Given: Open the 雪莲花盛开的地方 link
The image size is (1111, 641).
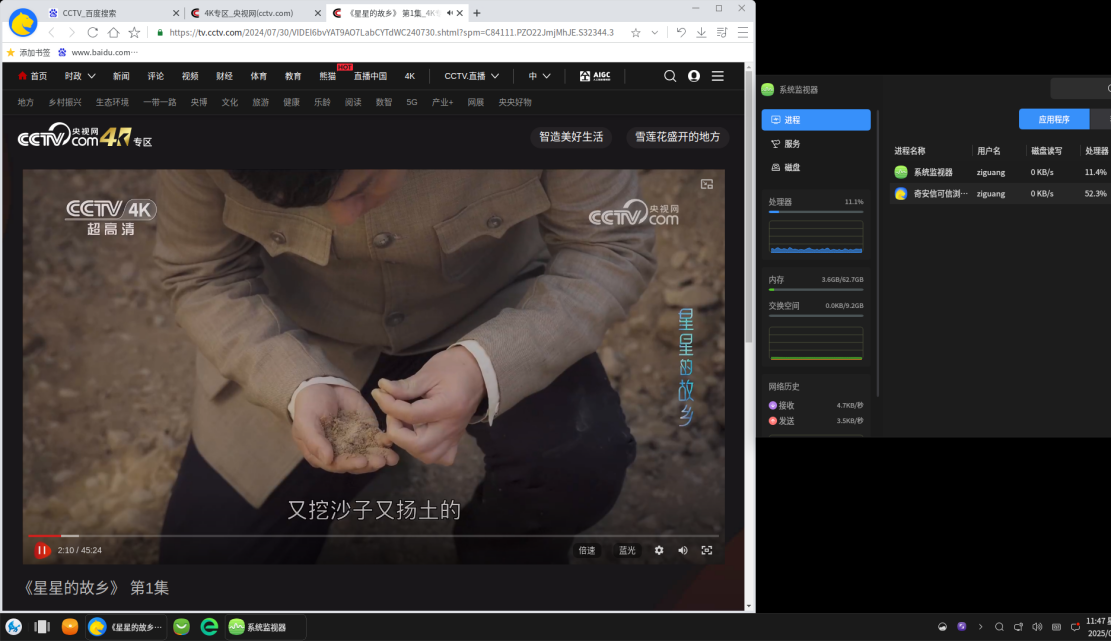Looking at the screenshot, I should (677, 137).
